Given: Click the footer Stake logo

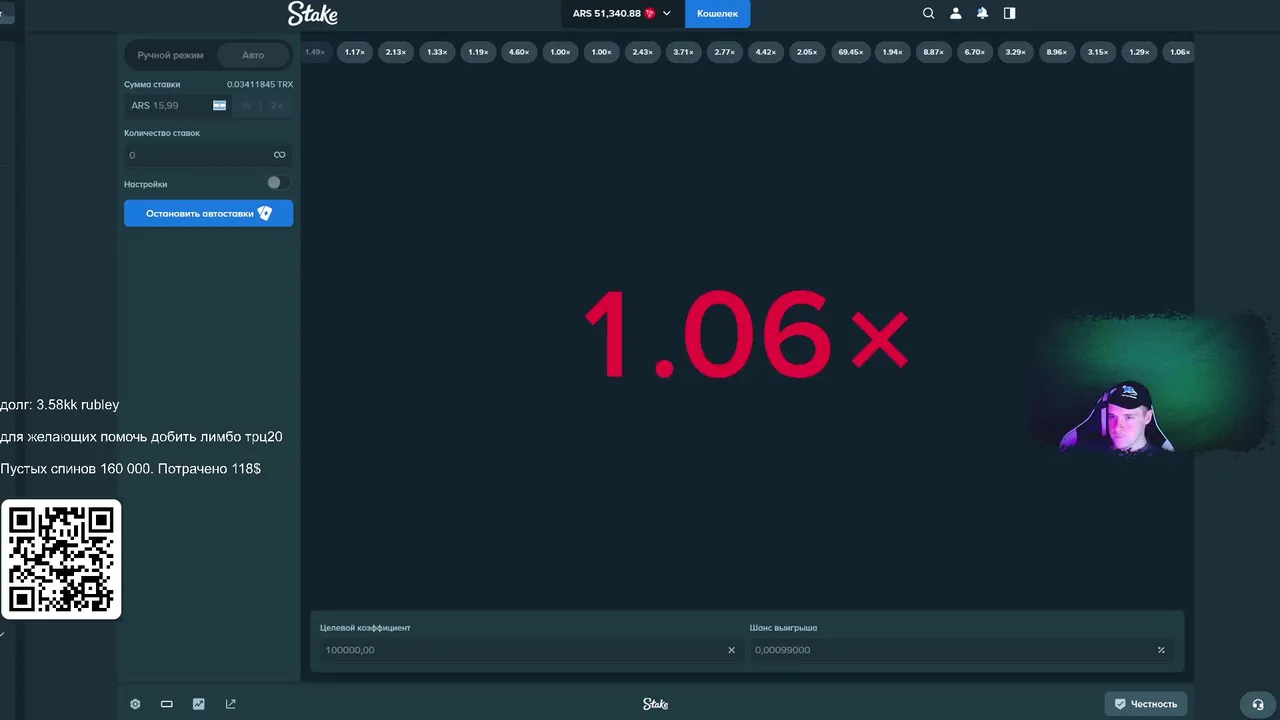Looking at the screenshot, I should point(656,704).
